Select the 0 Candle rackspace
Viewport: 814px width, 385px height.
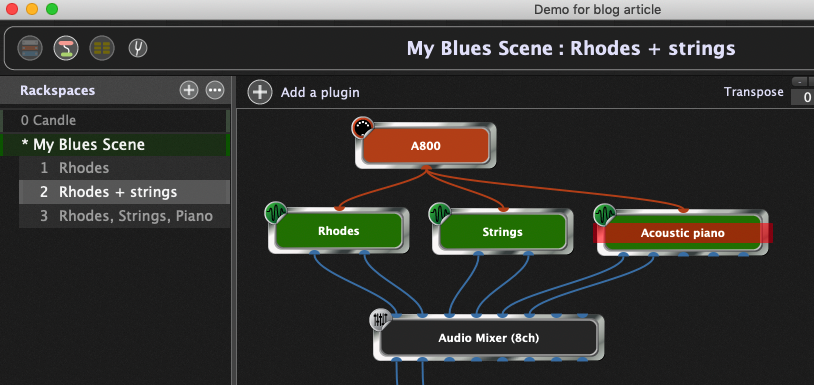(115, 120)
